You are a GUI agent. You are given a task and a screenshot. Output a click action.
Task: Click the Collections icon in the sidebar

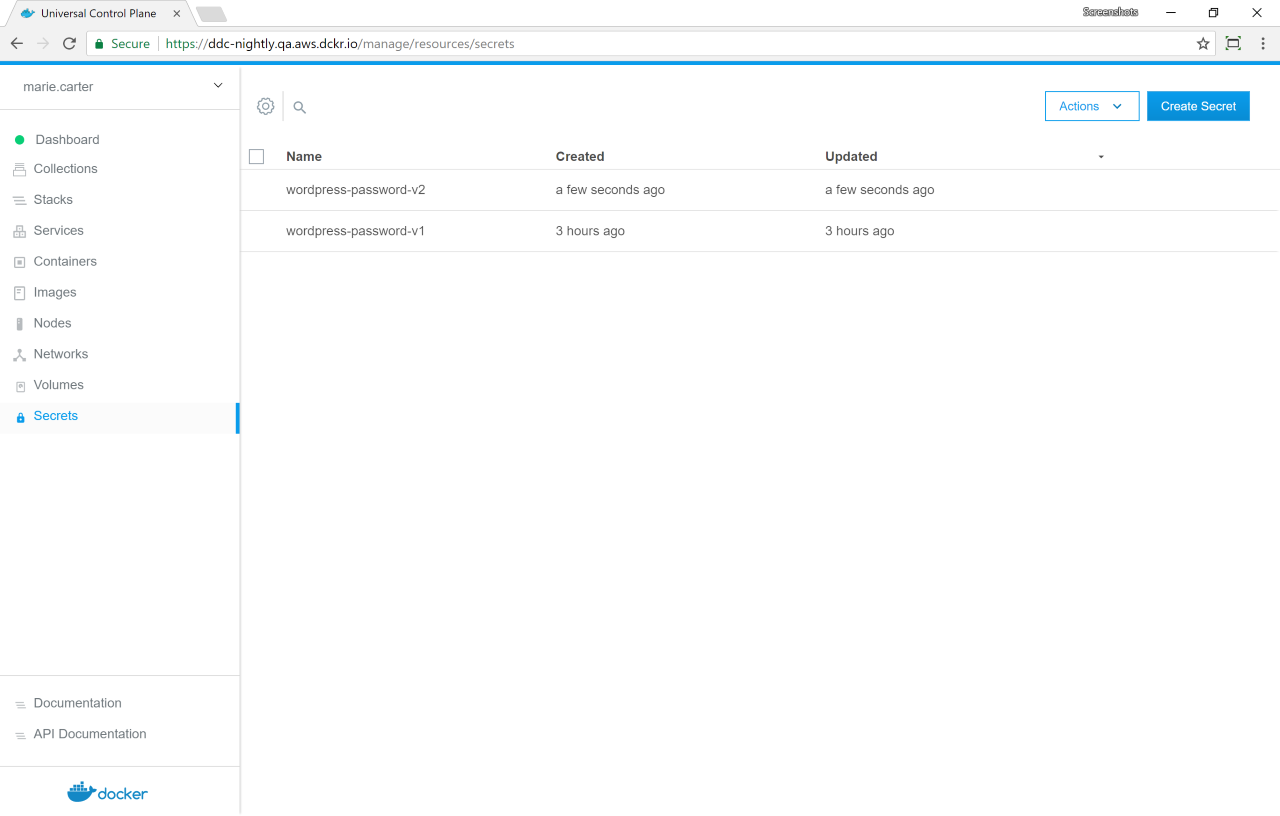19,169
